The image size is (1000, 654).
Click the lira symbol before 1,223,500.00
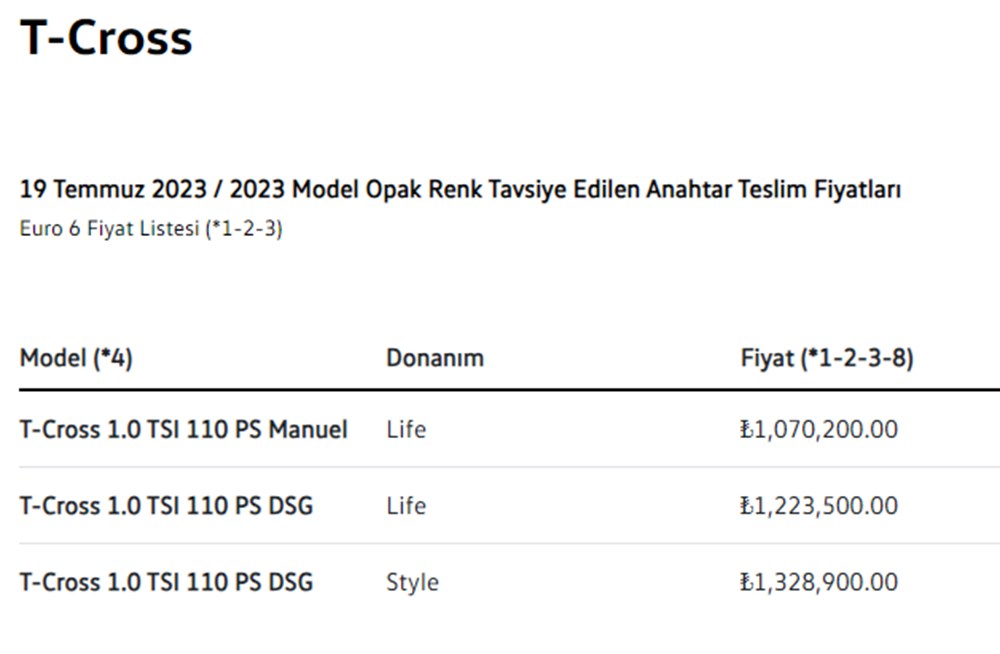click(x=746, y=506)
